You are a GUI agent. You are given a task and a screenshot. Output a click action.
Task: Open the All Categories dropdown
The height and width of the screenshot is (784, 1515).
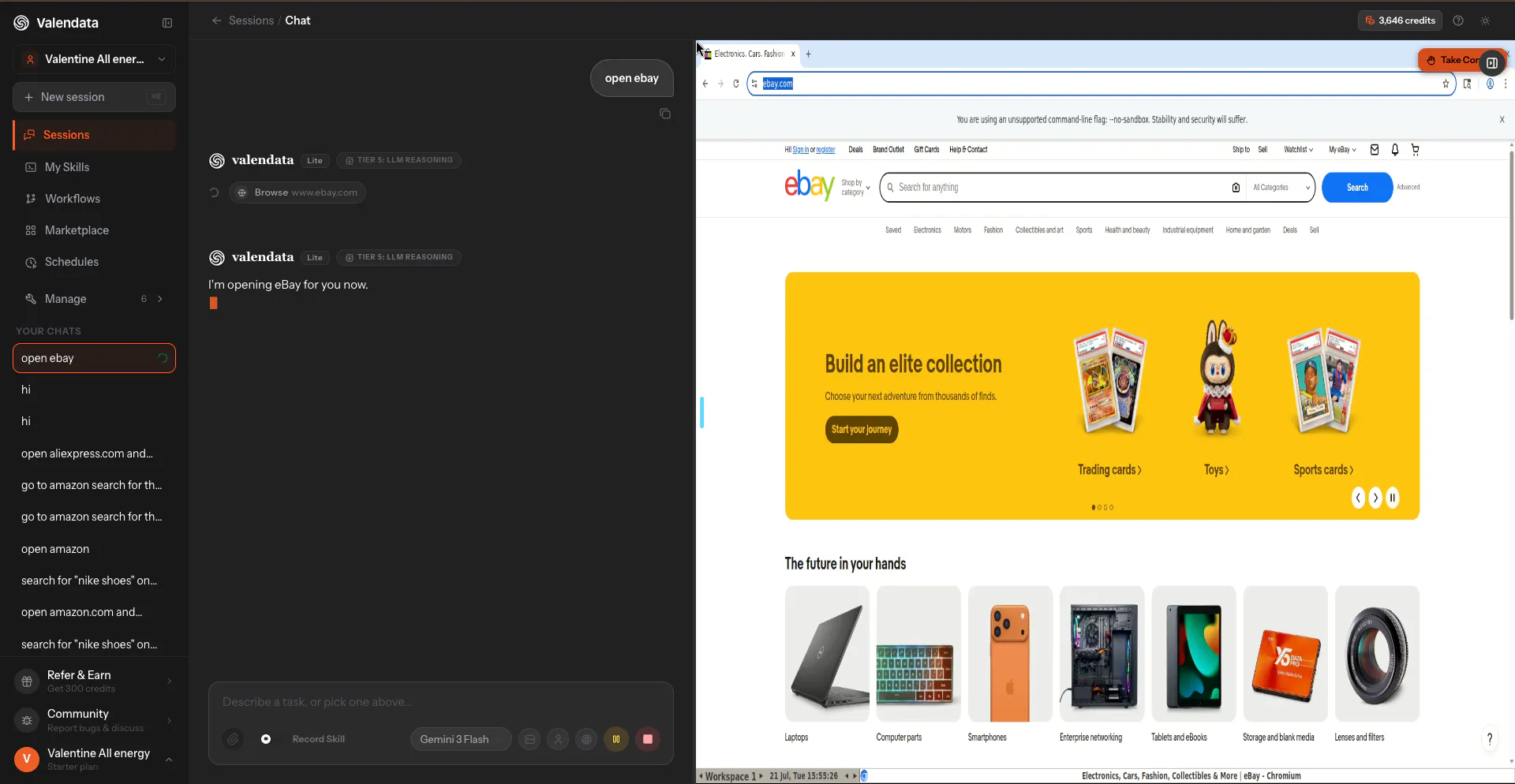pos(1281,188)
